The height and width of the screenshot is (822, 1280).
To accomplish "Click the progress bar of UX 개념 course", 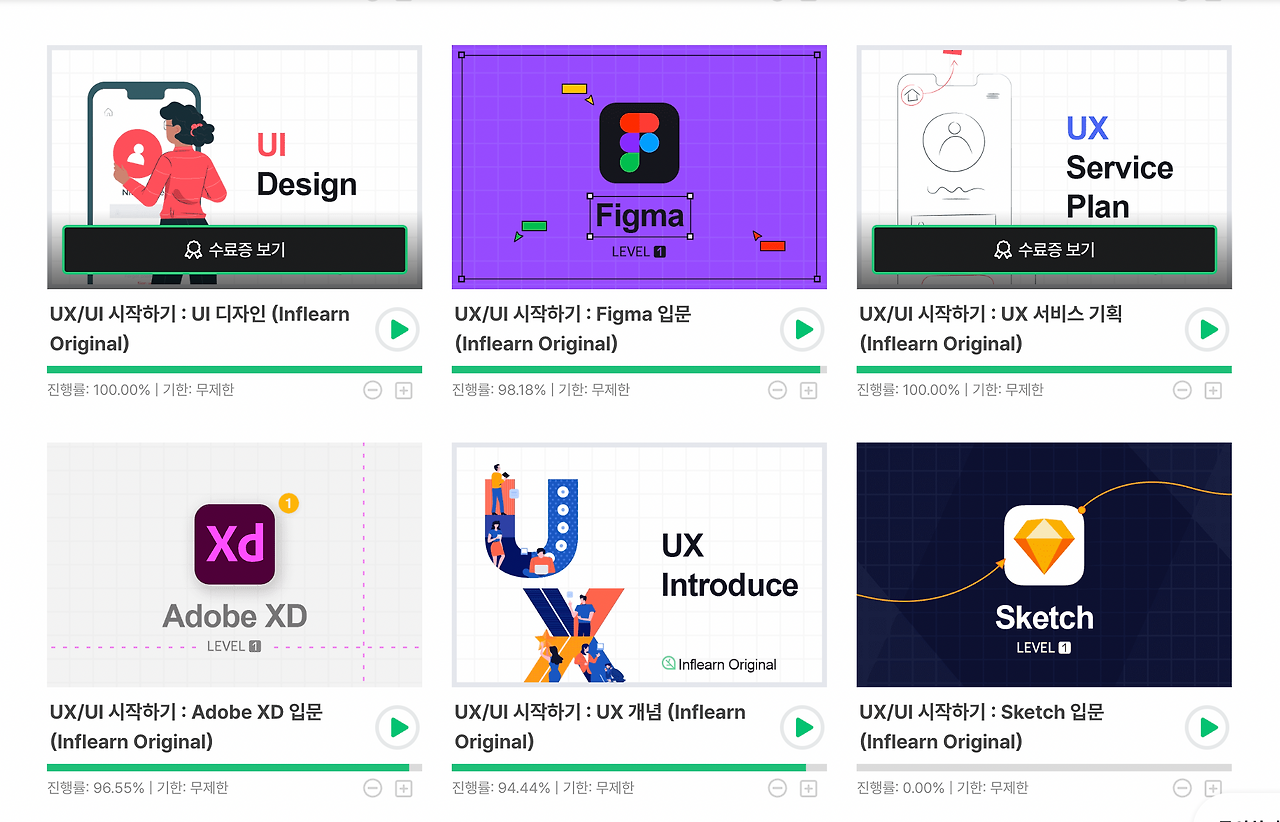I will 639,768.
